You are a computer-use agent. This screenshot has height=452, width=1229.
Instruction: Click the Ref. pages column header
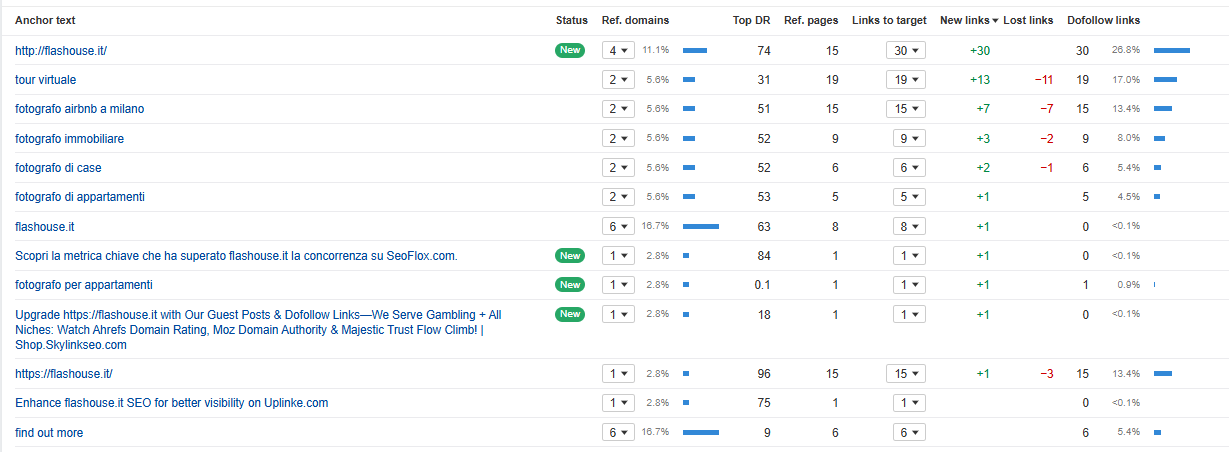tap(811, 20)
